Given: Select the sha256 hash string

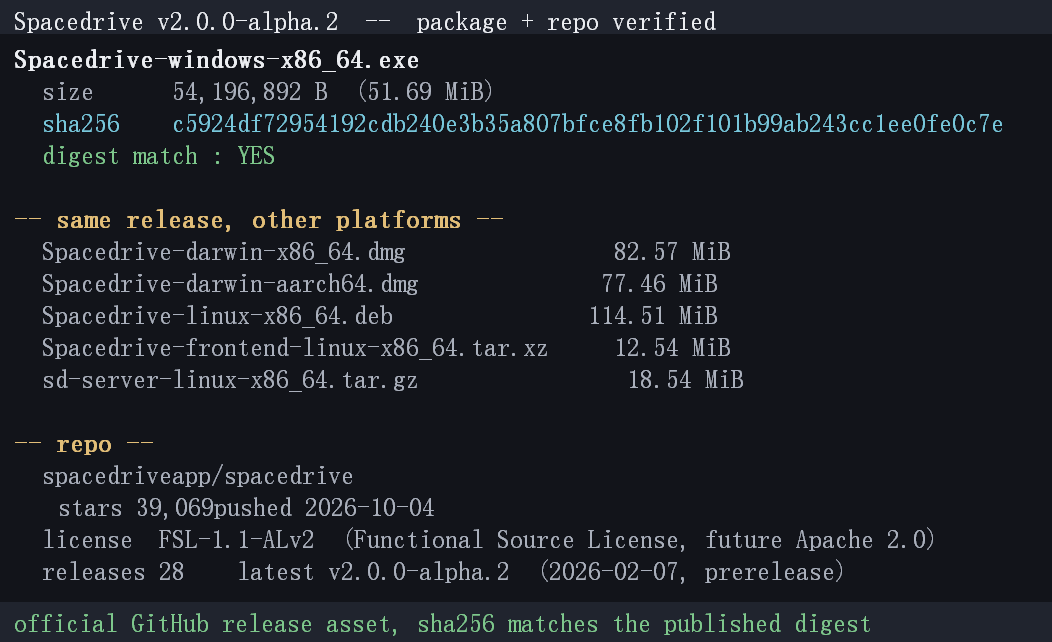Looking at the screenshot, I should click(588, 124).
